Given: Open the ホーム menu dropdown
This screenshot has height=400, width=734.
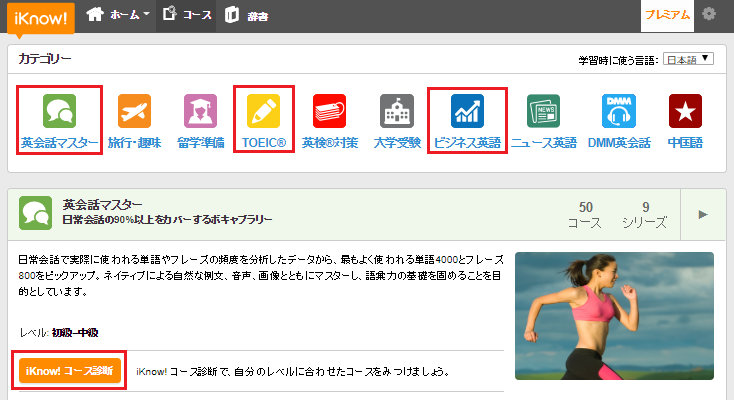Looking at the screenshot, I should pos(130,15).
